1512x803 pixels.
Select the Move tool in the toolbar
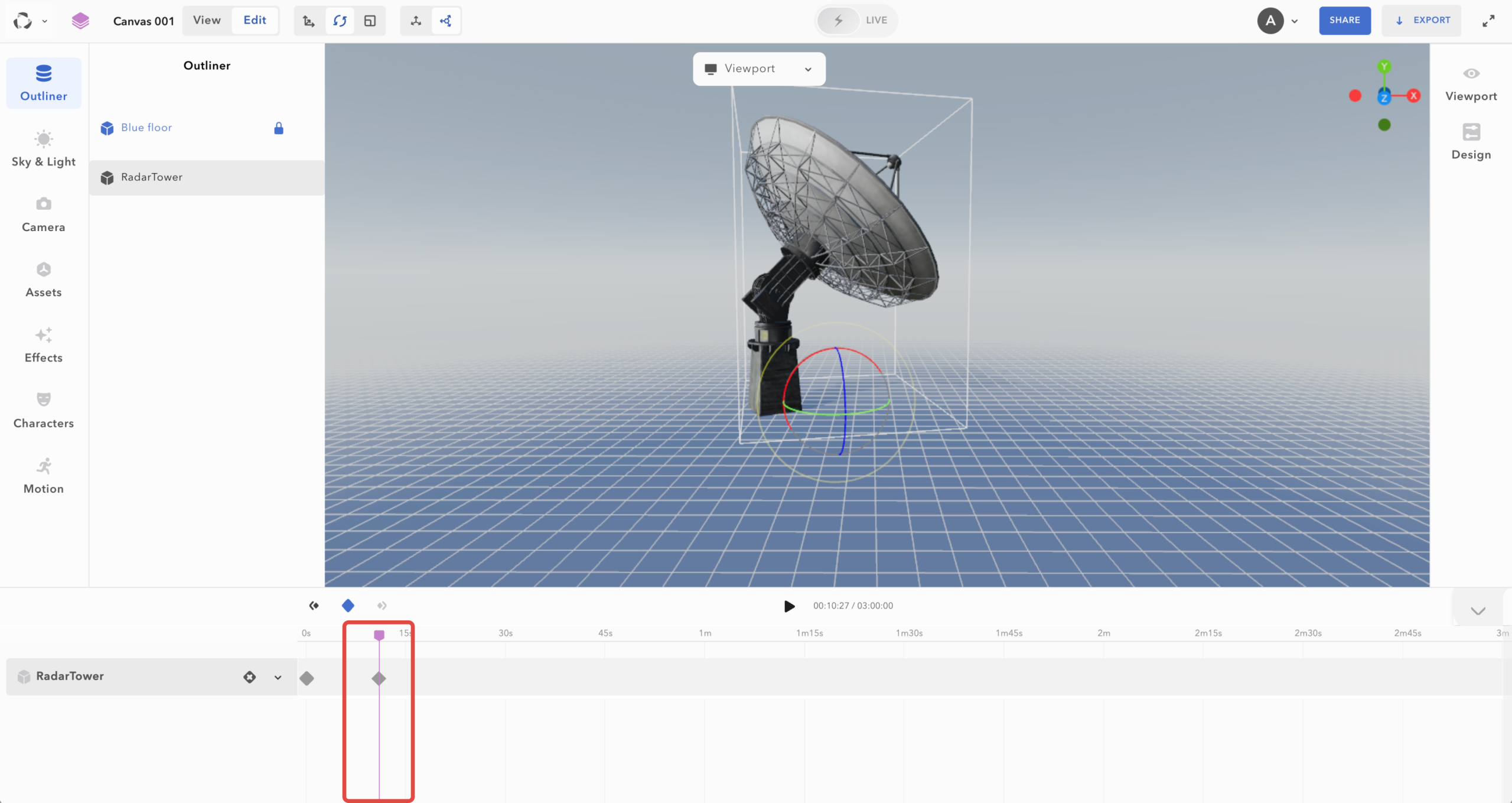click(309, 21)
